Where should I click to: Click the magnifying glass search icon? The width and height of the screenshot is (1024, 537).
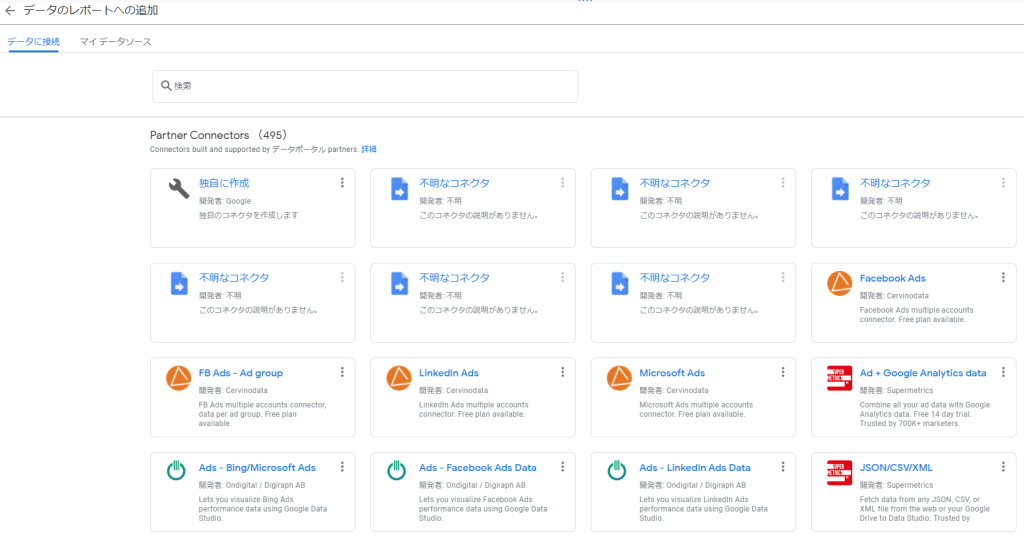pyautogui.click(x=167, y=86)
